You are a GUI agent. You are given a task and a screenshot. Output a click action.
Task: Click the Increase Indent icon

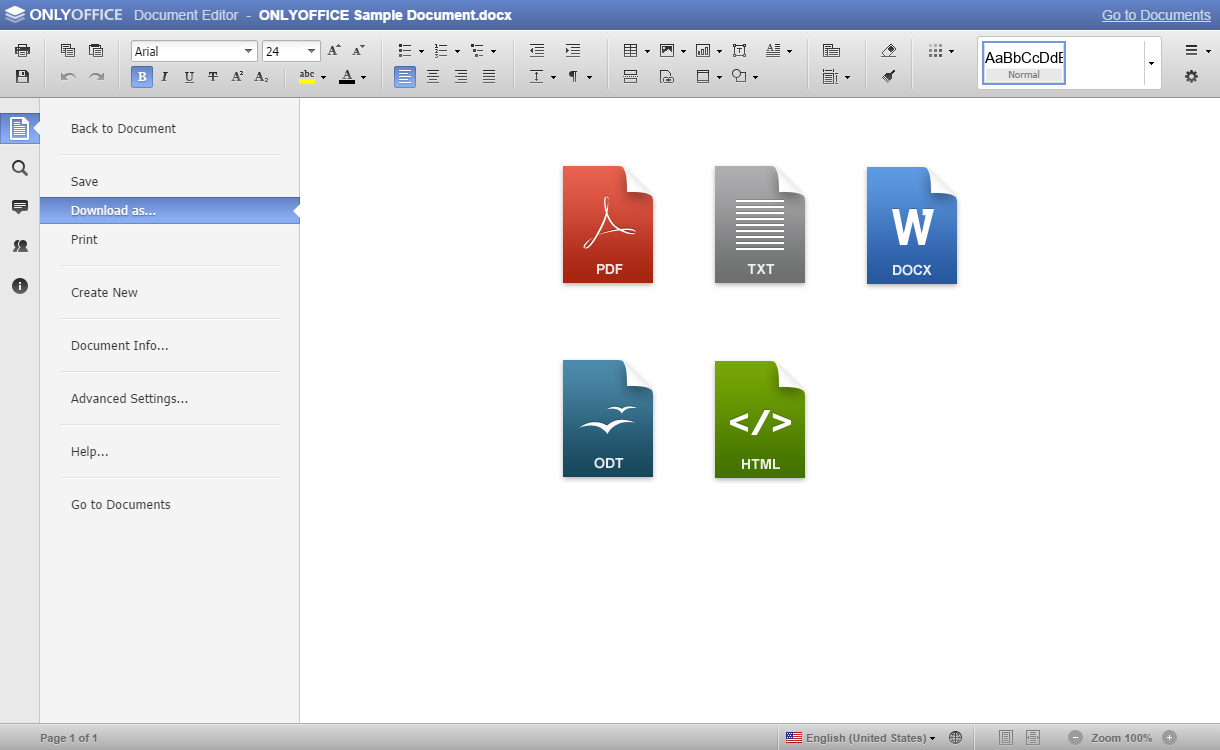click(573, 50)
